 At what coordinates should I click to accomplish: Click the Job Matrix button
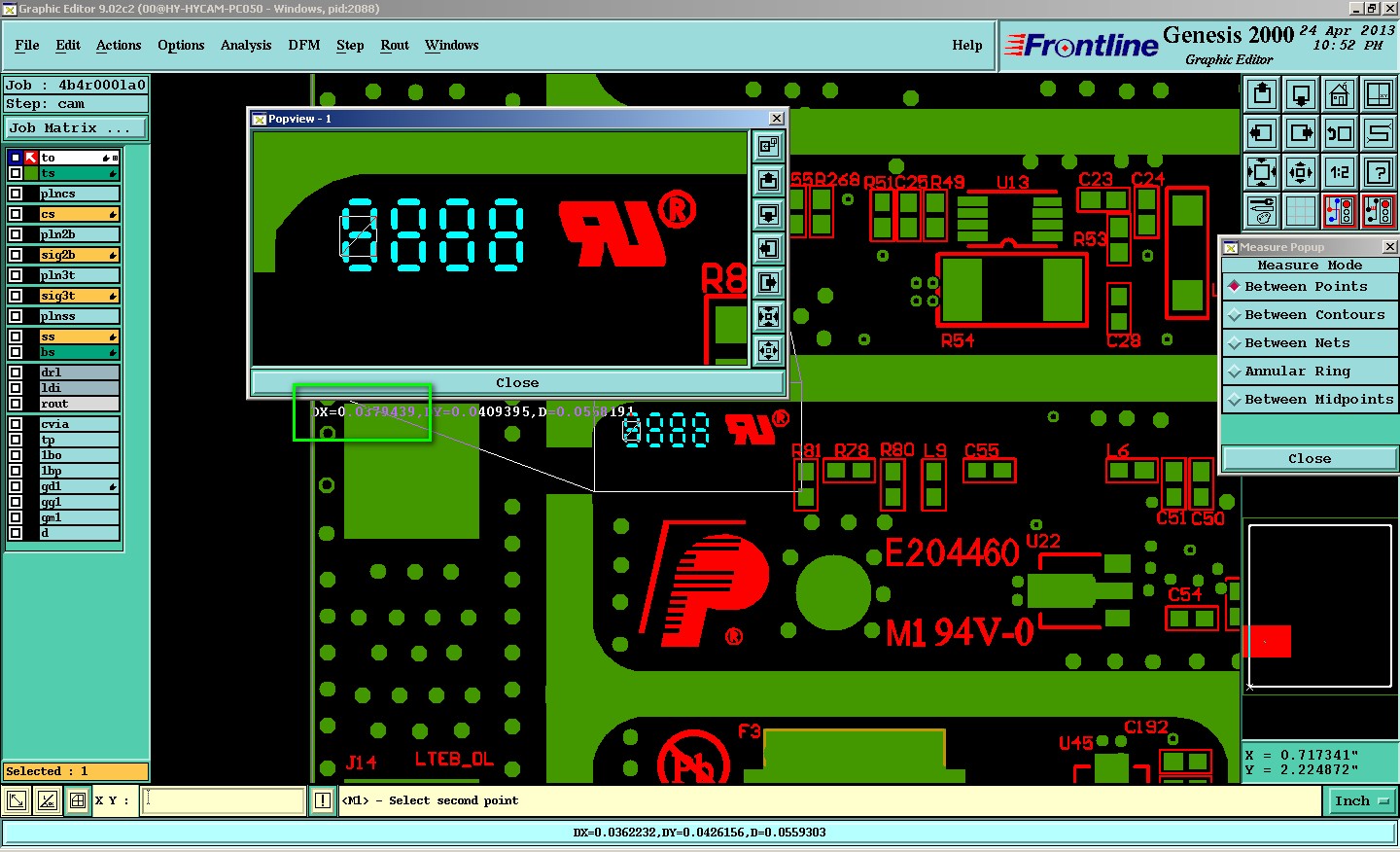[76, 128]
